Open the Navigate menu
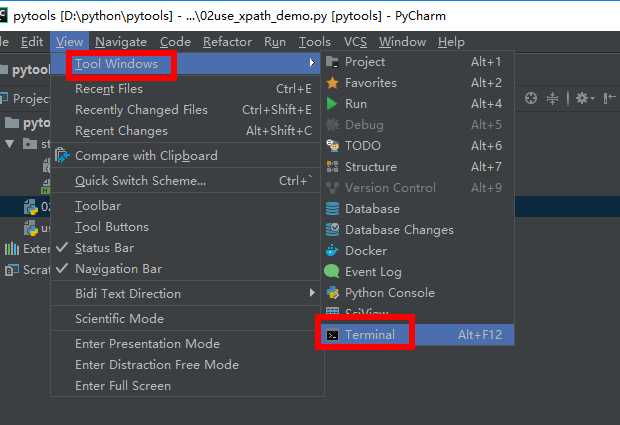 pyautogui.click(x=121, y=42)
